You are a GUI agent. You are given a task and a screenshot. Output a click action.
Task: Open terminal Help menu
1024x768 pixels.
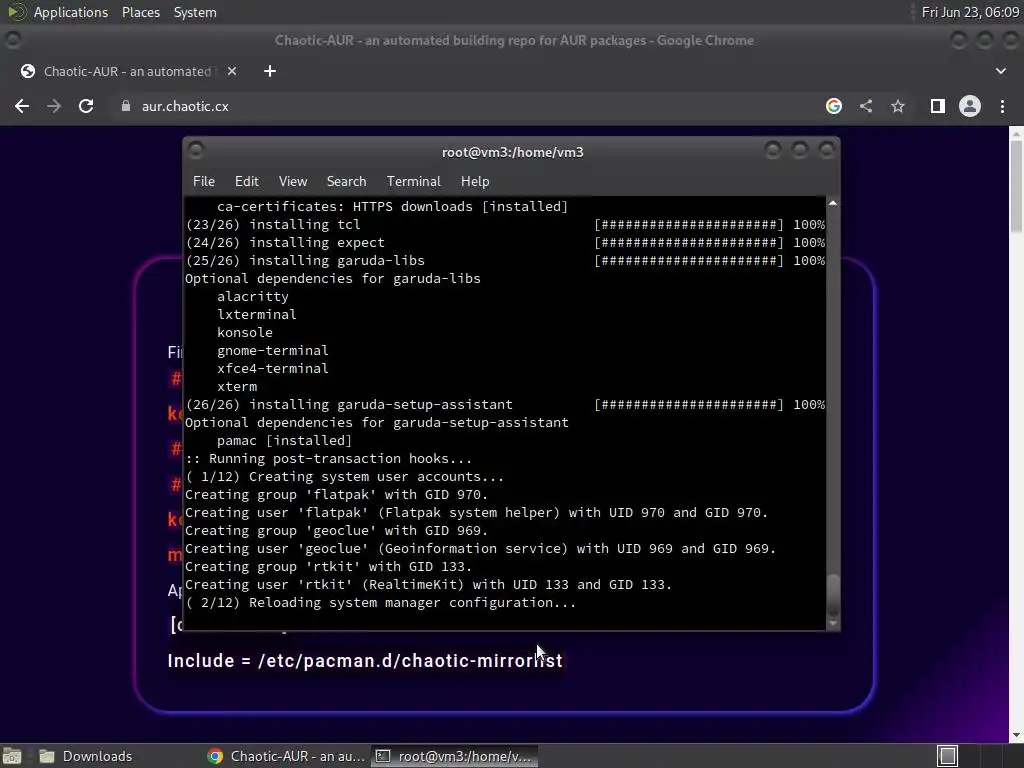coord(475,182)
